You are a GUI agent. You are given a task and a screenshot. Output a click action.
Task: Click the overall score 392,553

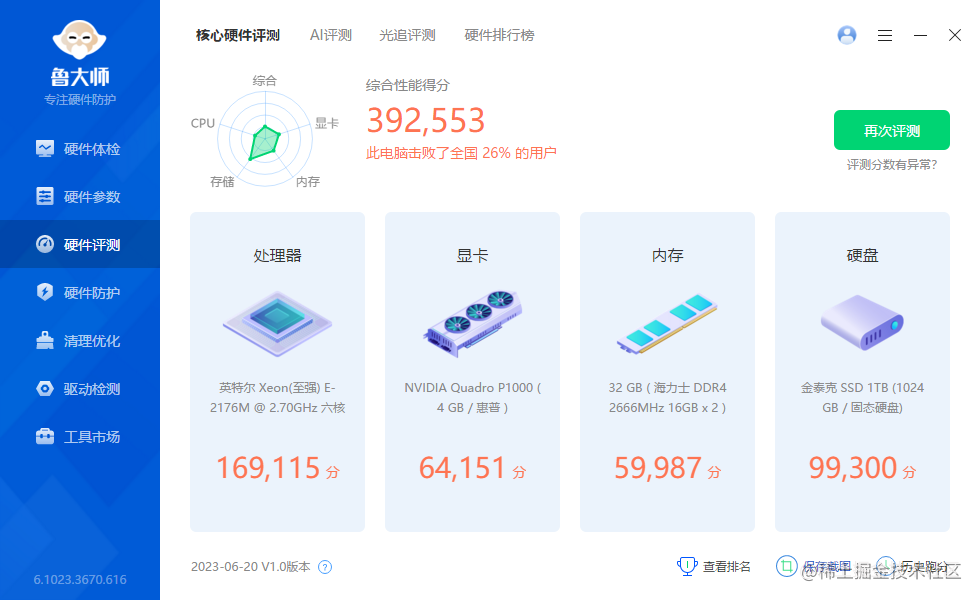pyautogui.click(x=426, y=120)
